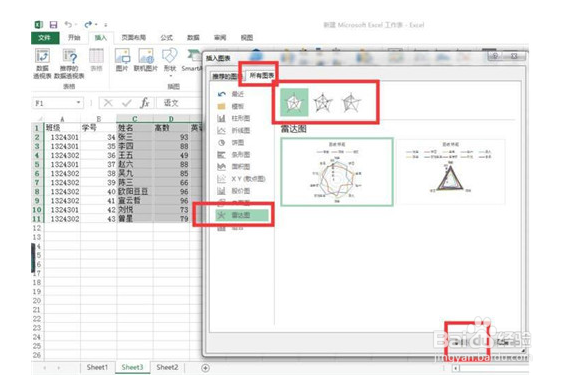This screenshot has height=377, width=565.
Task: Expand the Name Box dropdown arrow
Action: coord(78,103)
